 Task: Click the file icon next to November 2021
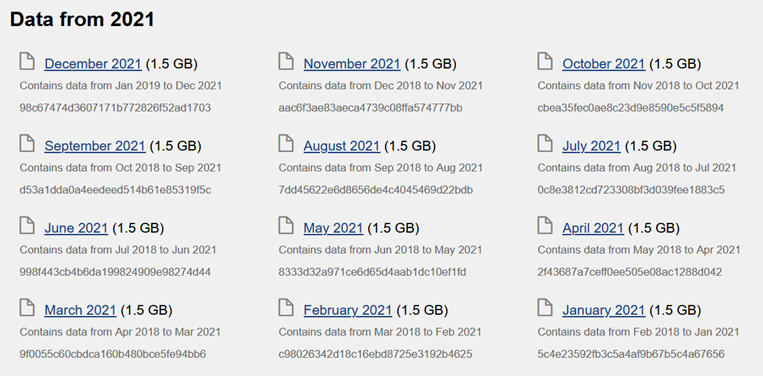pyautogui.click(x=286, y=62)
